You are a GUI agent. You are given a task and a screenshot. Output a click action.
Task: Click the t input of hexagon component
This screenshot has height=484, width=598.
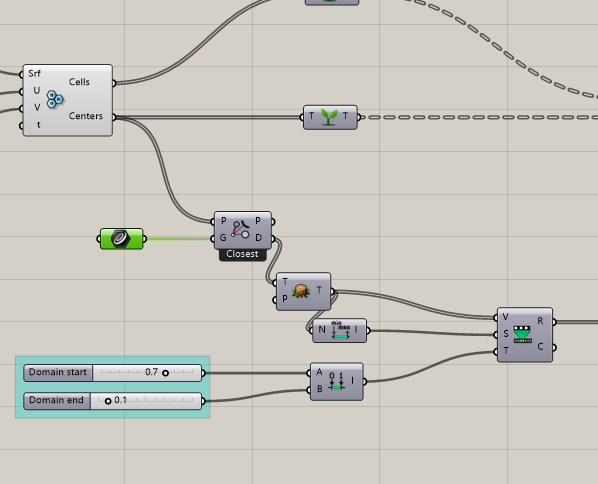39,125
